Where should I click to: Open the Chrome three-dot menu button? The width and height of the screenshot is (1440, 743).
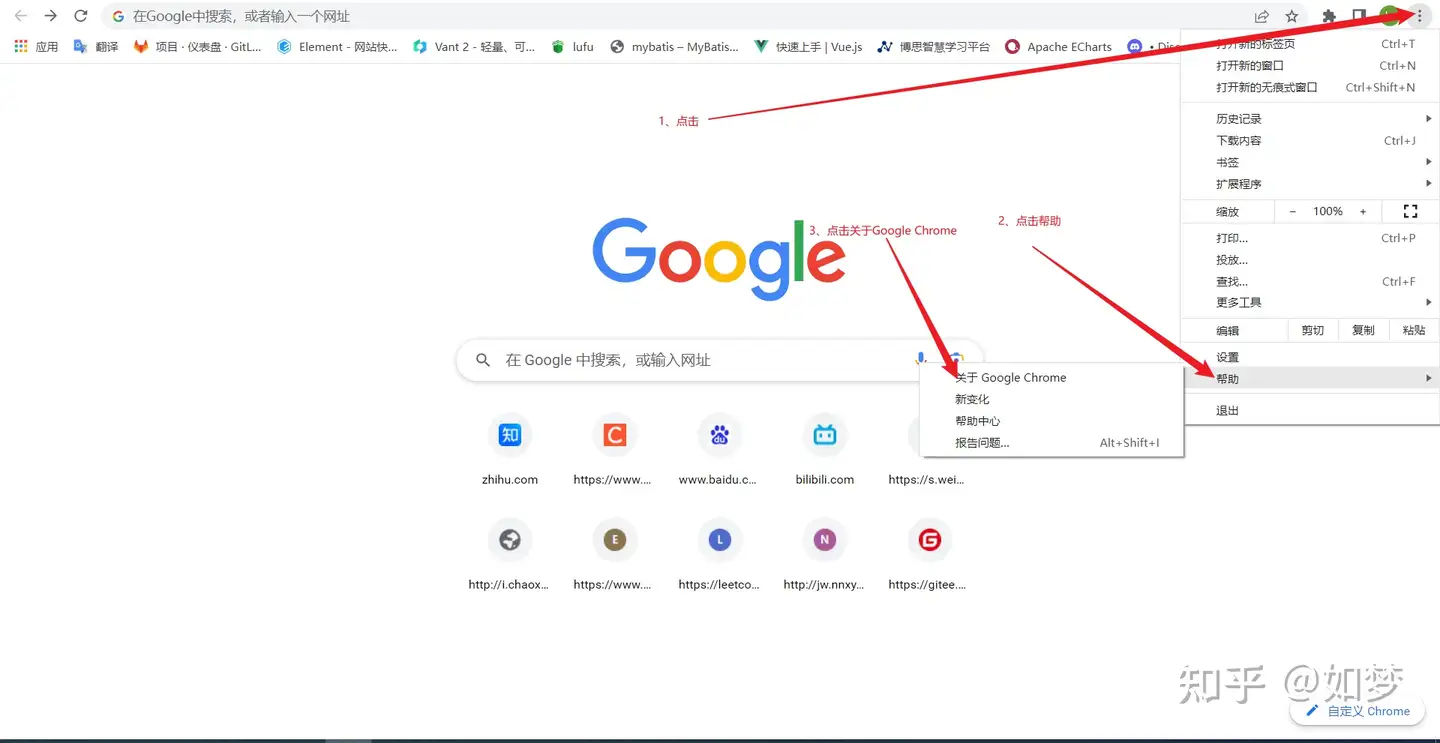[x=1419, y=16]
